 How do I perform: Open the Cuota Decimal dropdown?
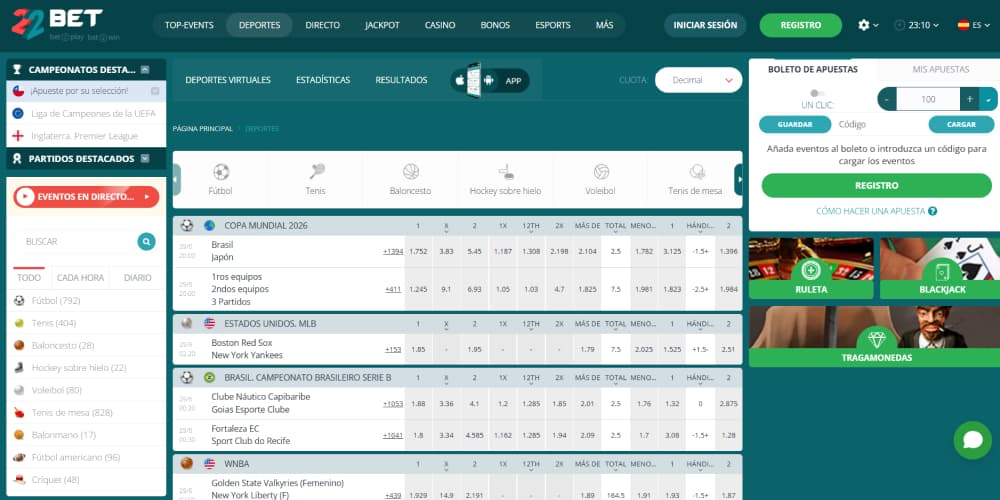pyautogui.click(x=698, y=80)
